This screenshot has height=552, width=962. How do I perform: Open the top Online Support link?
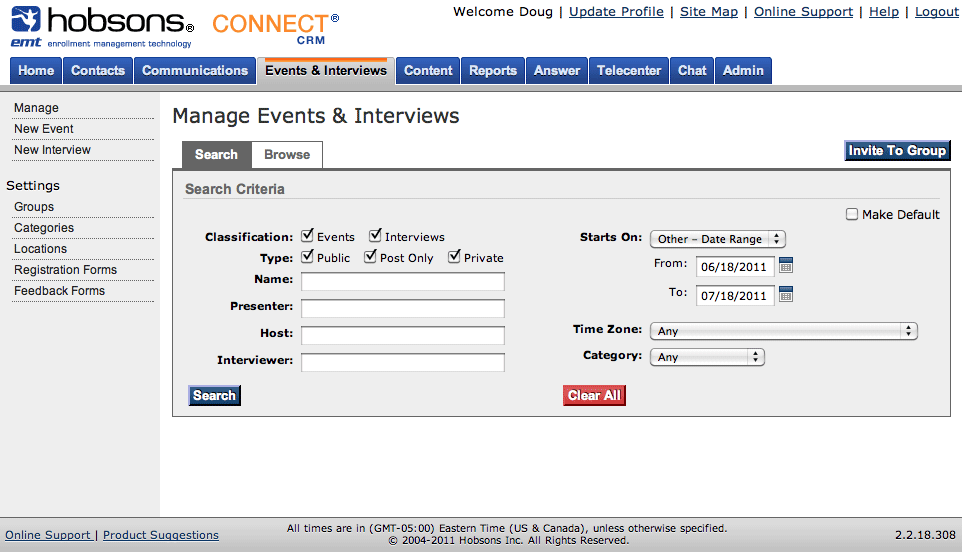click(804, 12)
